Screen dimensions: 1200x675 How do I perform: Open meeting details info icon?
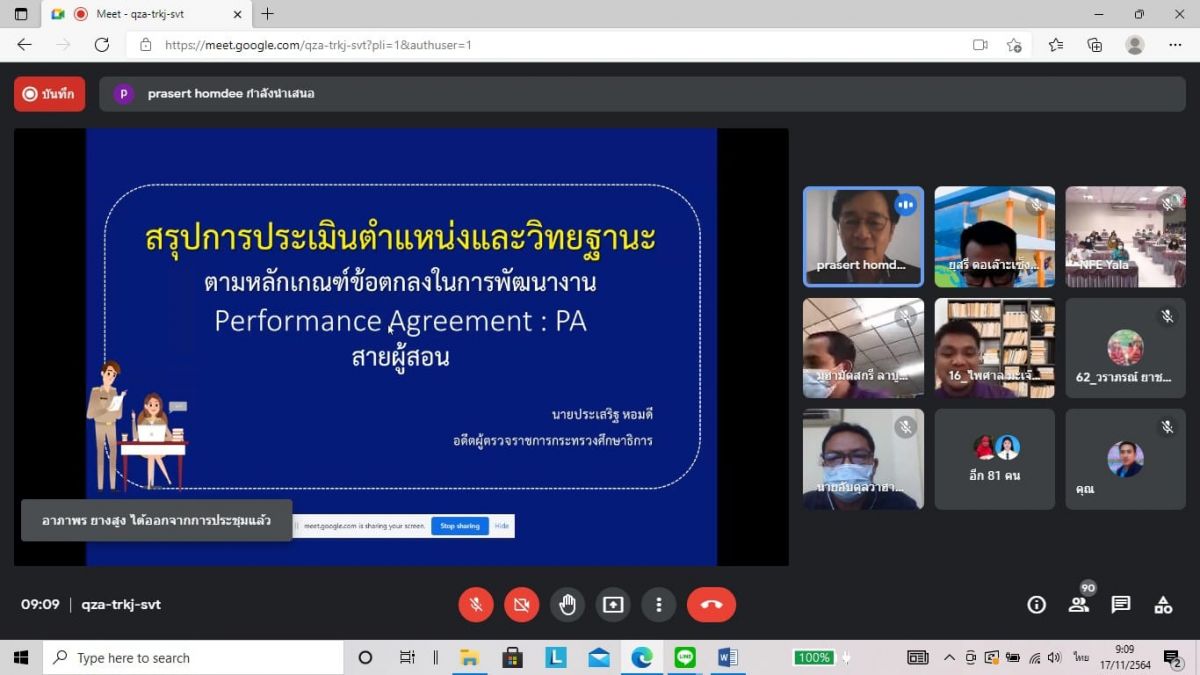(1037, 605)
